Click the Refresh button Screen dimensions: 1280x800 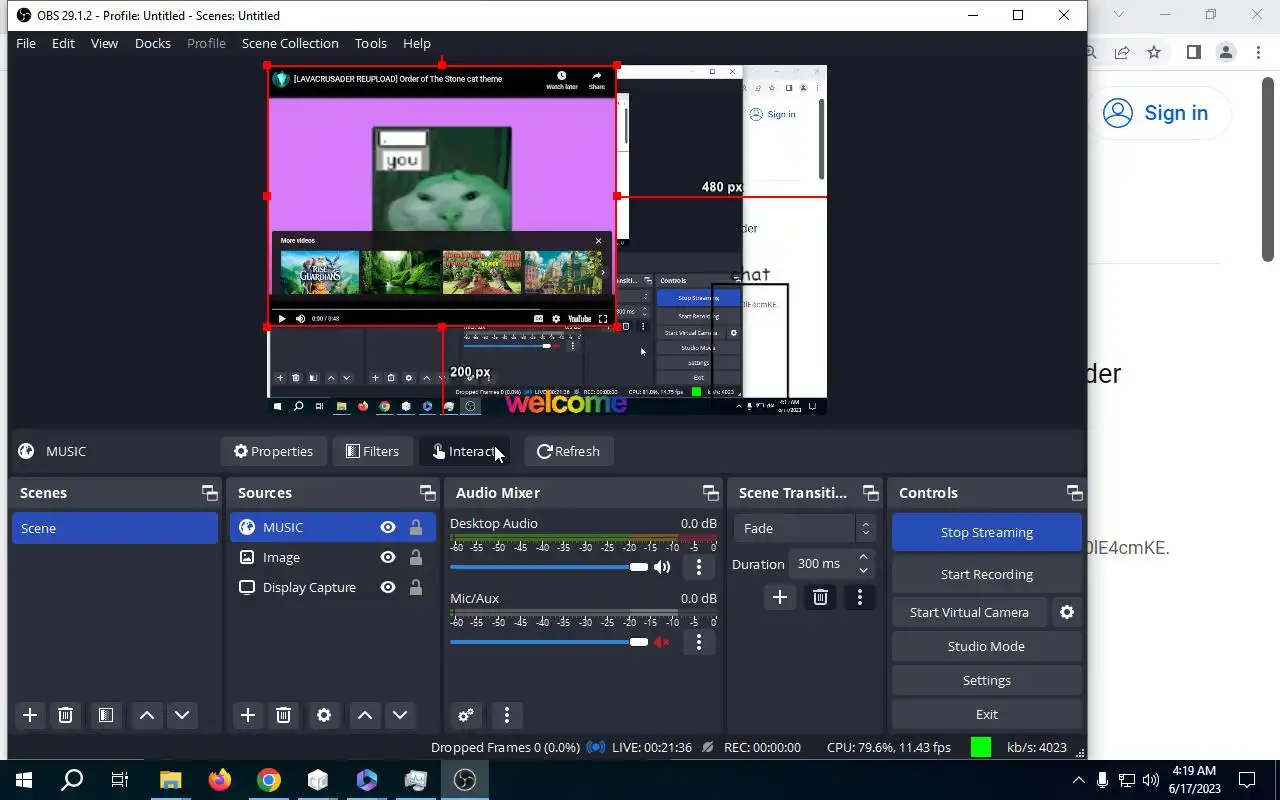(568, 451)
